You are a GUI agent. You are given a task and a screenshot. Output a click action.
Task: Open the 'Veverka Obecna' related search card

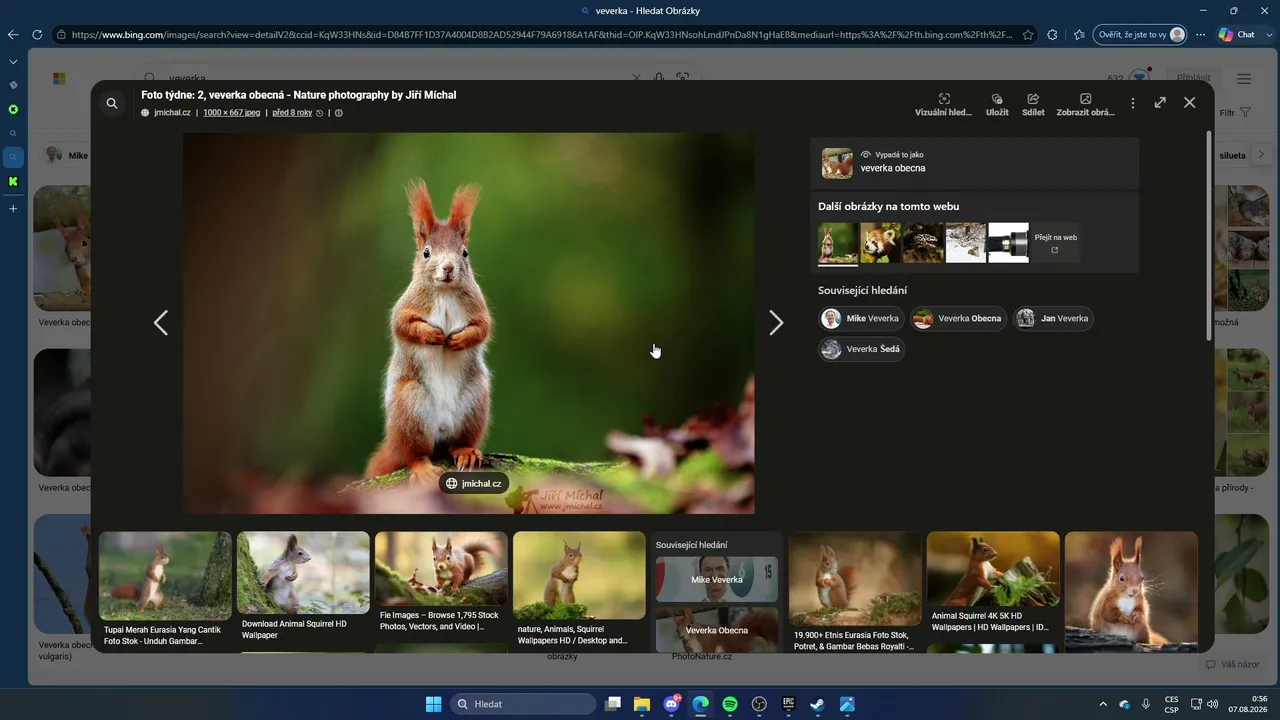[717, 630]
